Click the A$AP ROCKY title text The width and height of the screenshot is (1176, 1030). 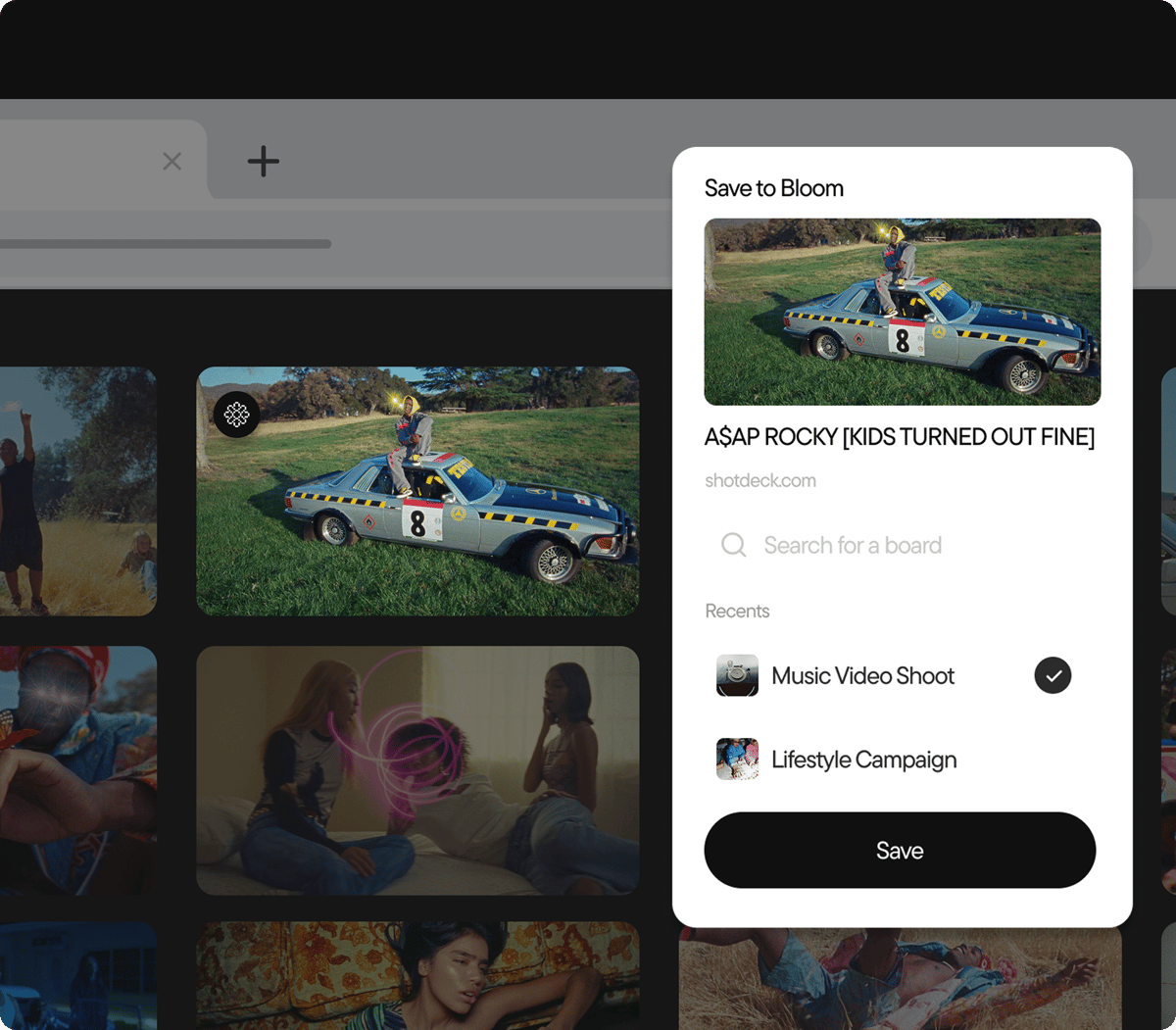coord(900,437)
